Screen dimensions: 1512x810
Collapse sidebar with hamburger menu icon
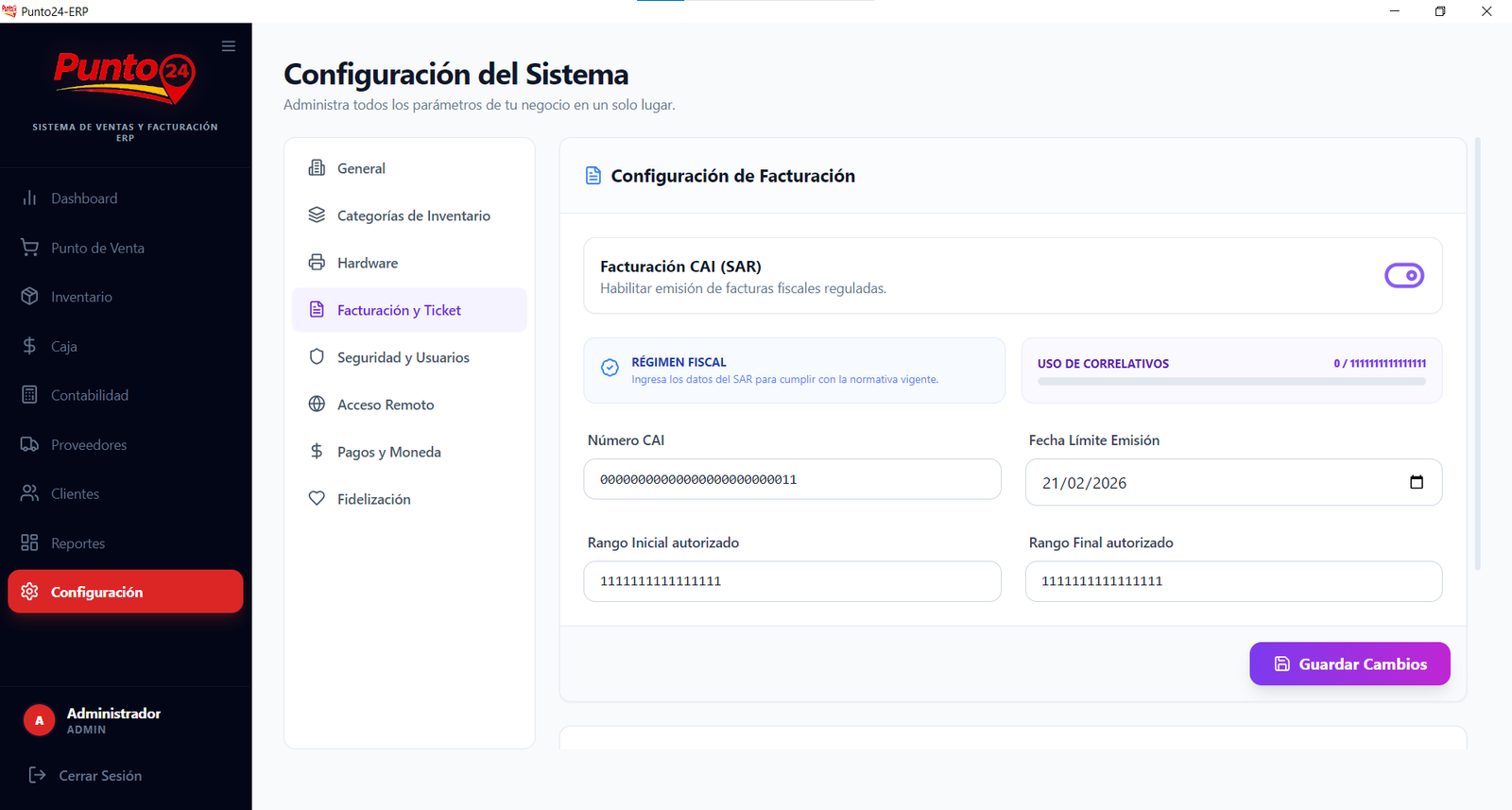[229, 46]
